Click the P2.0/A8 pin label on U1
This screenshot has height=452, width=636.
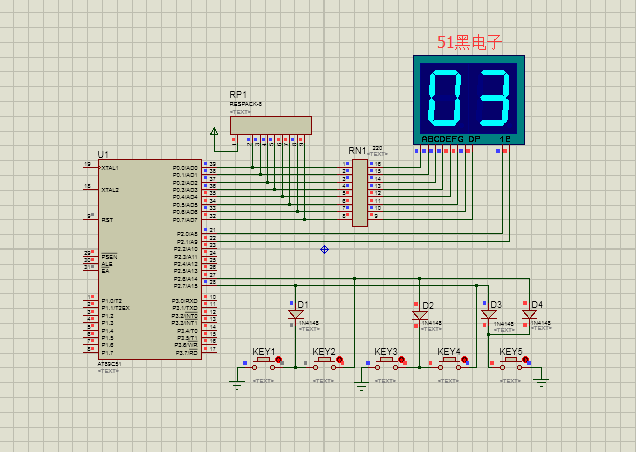[x=187, y=234]
